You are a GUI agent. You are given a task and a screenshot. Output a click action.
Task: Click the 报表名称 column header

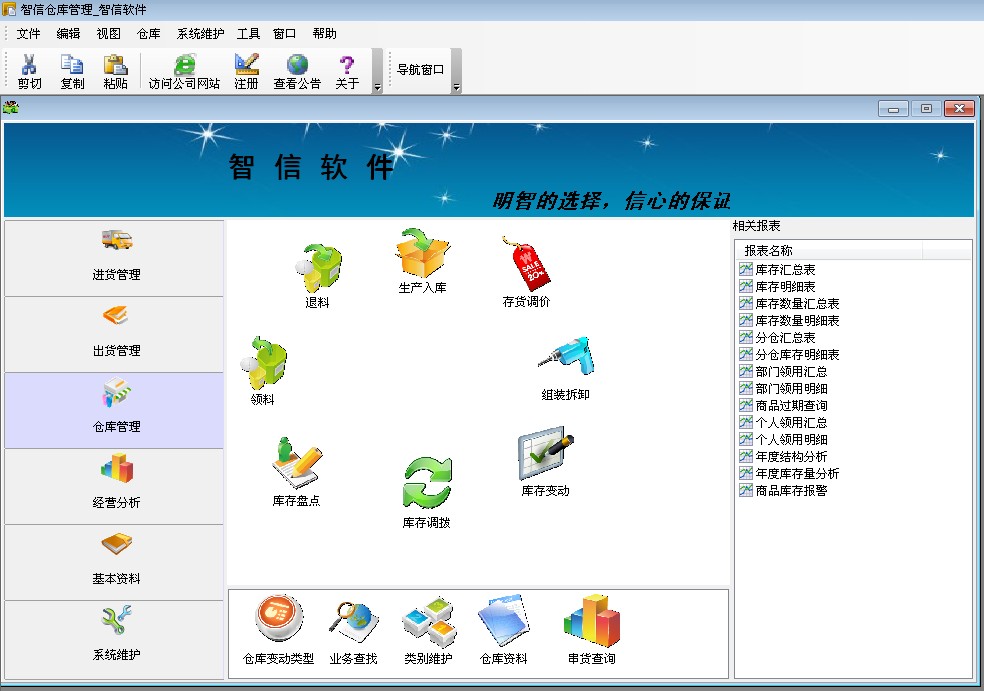point(828,250)
